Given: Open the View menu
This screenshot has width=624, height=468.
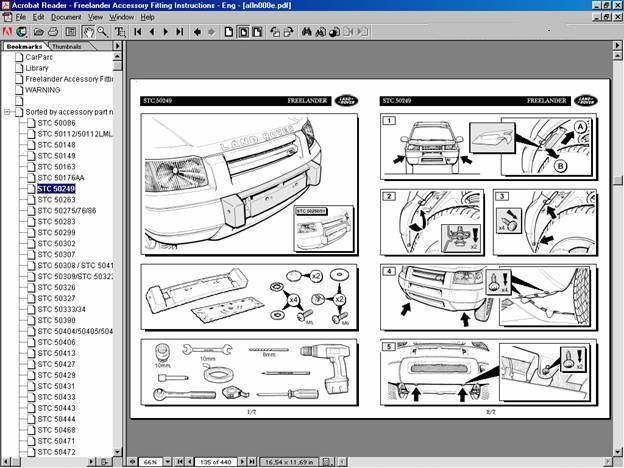Looking at the screenshot, I should coord(96,17).
